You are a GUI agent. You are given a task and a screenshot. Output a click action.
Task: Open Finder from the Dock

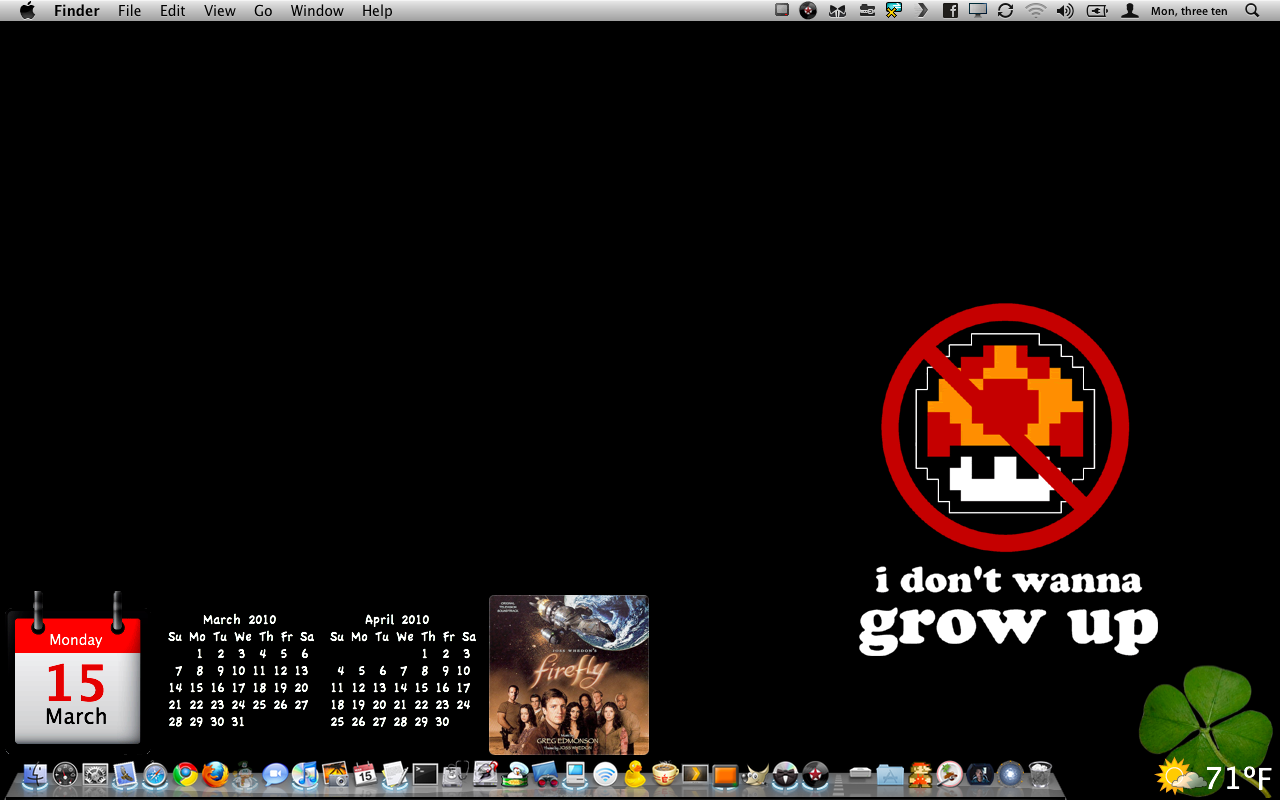tap(35, 774)
